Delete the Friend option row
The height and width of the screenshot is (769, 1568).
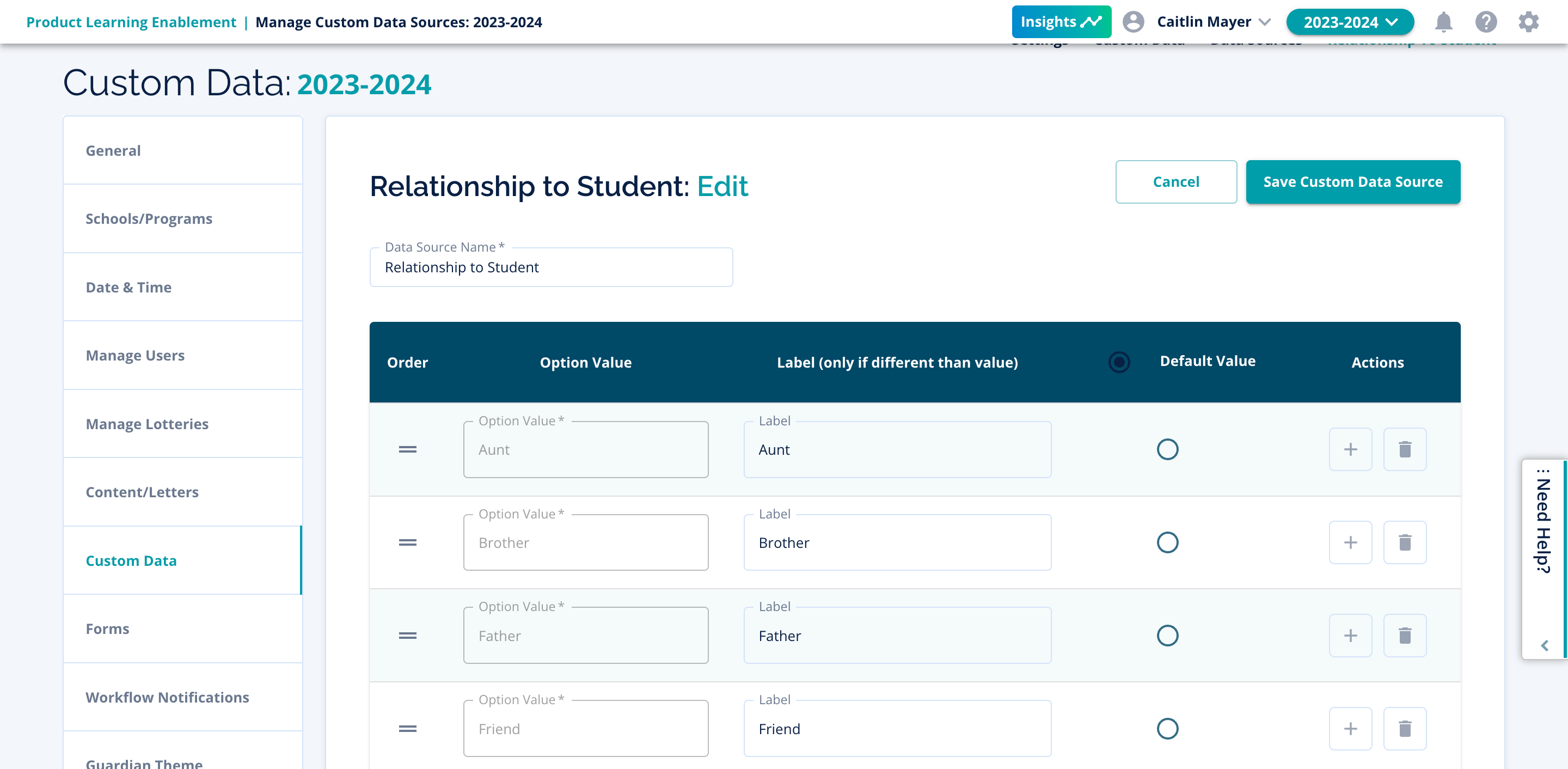(x=1404, y=729)
